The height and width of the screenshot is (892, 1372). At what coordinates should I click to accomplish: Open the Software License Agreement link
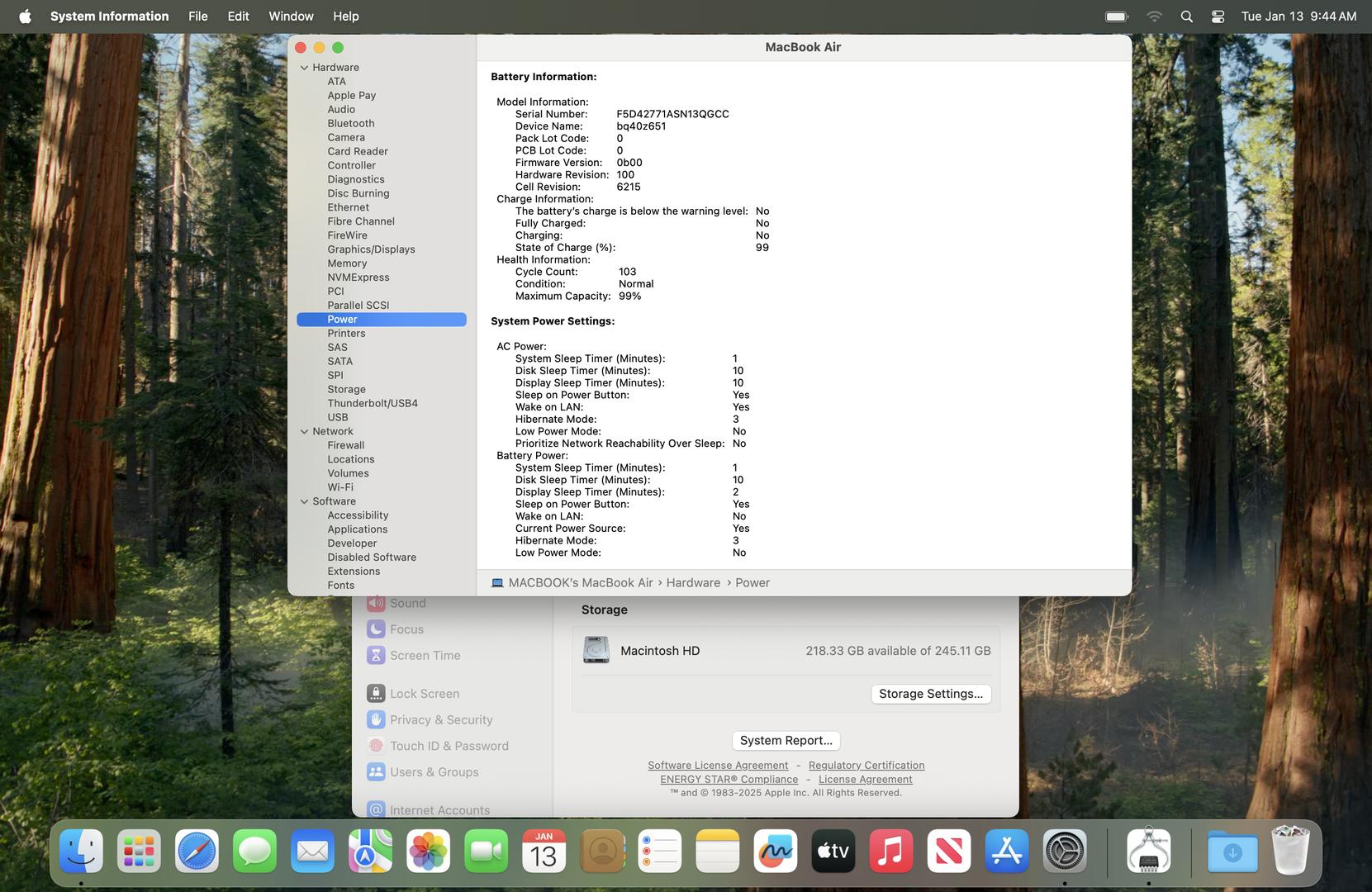click(x=718, y=766)
